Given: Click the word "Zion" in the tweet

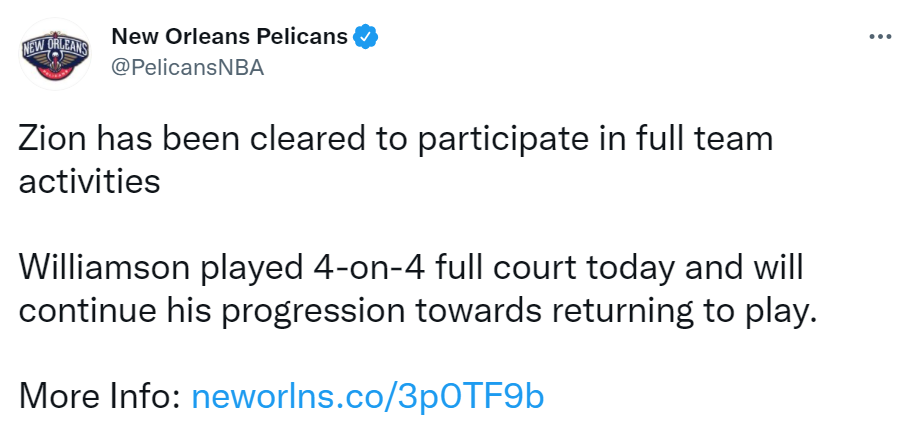Looking at the screenshot, I should tap(52, 139).
